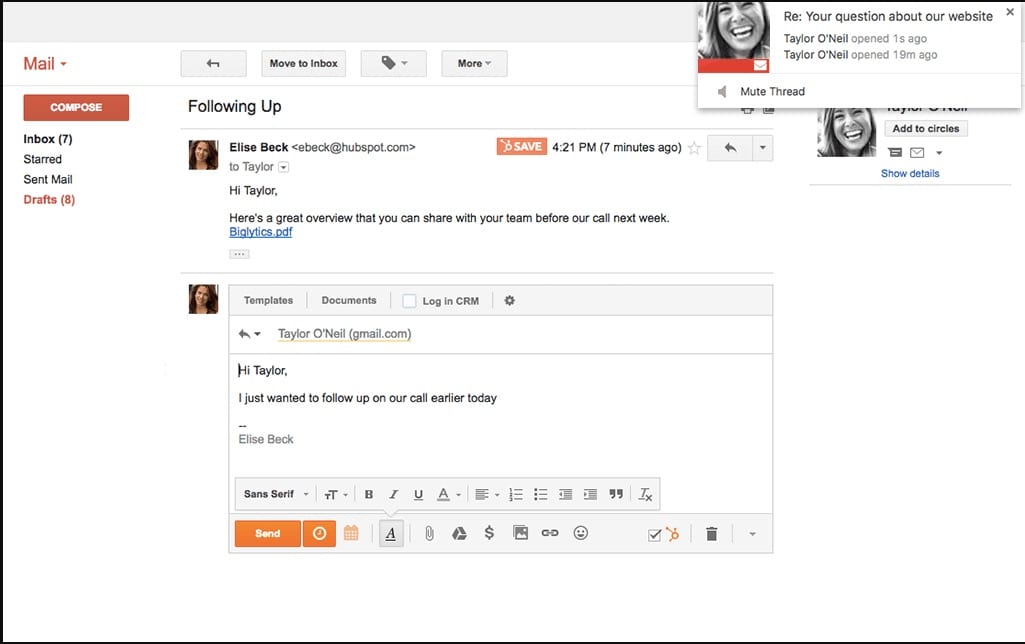Open Drafts (8) folder
The height and width of the screenshot is (644, 1025).
(49, 199)
